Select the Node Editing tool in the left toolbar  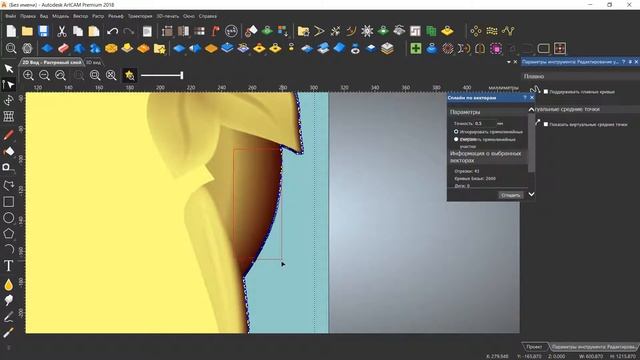[x=9, y=84]
